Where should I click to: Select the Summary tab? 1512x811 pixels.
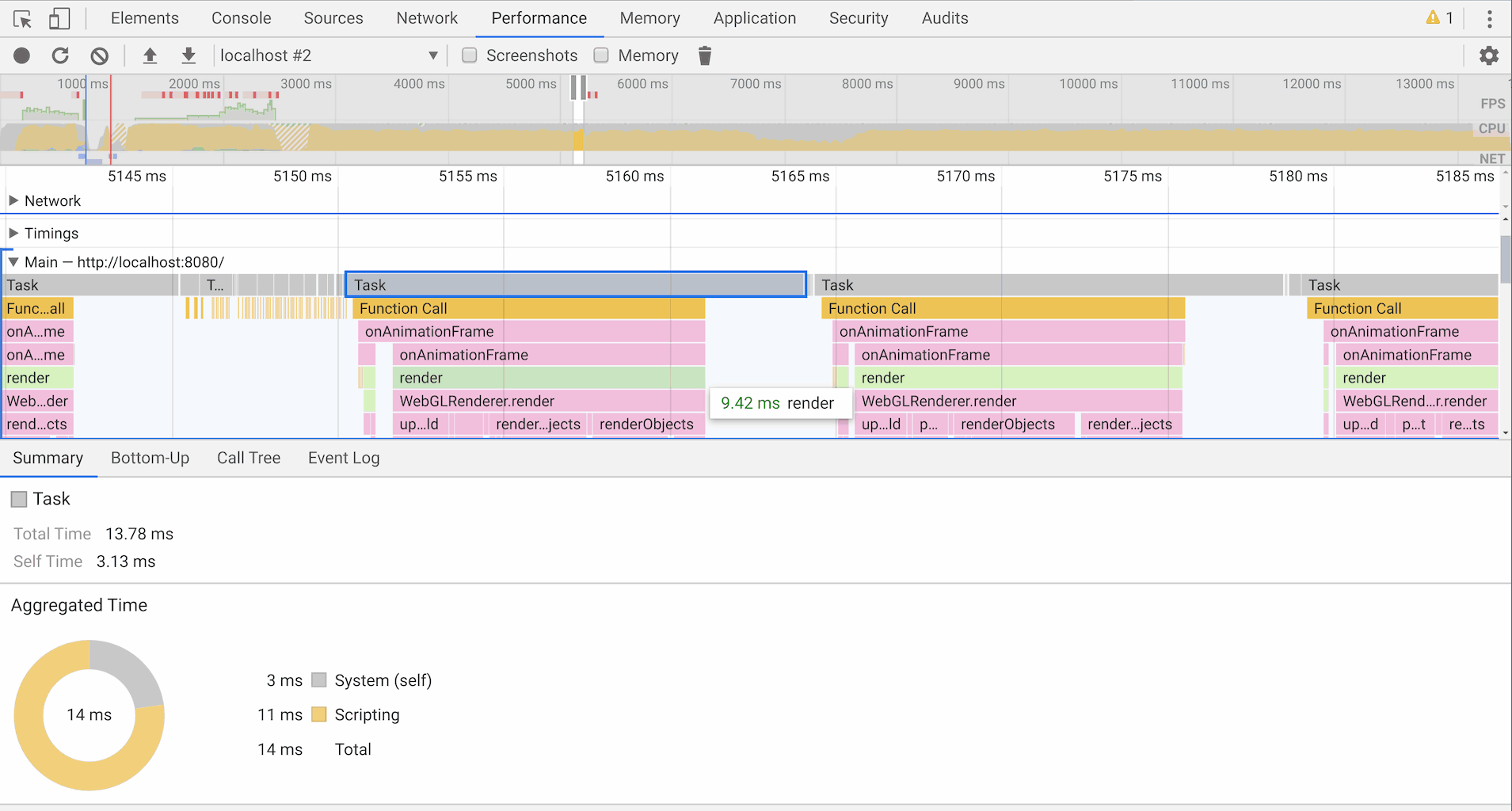pyautogui.click(x=48, y=458)
